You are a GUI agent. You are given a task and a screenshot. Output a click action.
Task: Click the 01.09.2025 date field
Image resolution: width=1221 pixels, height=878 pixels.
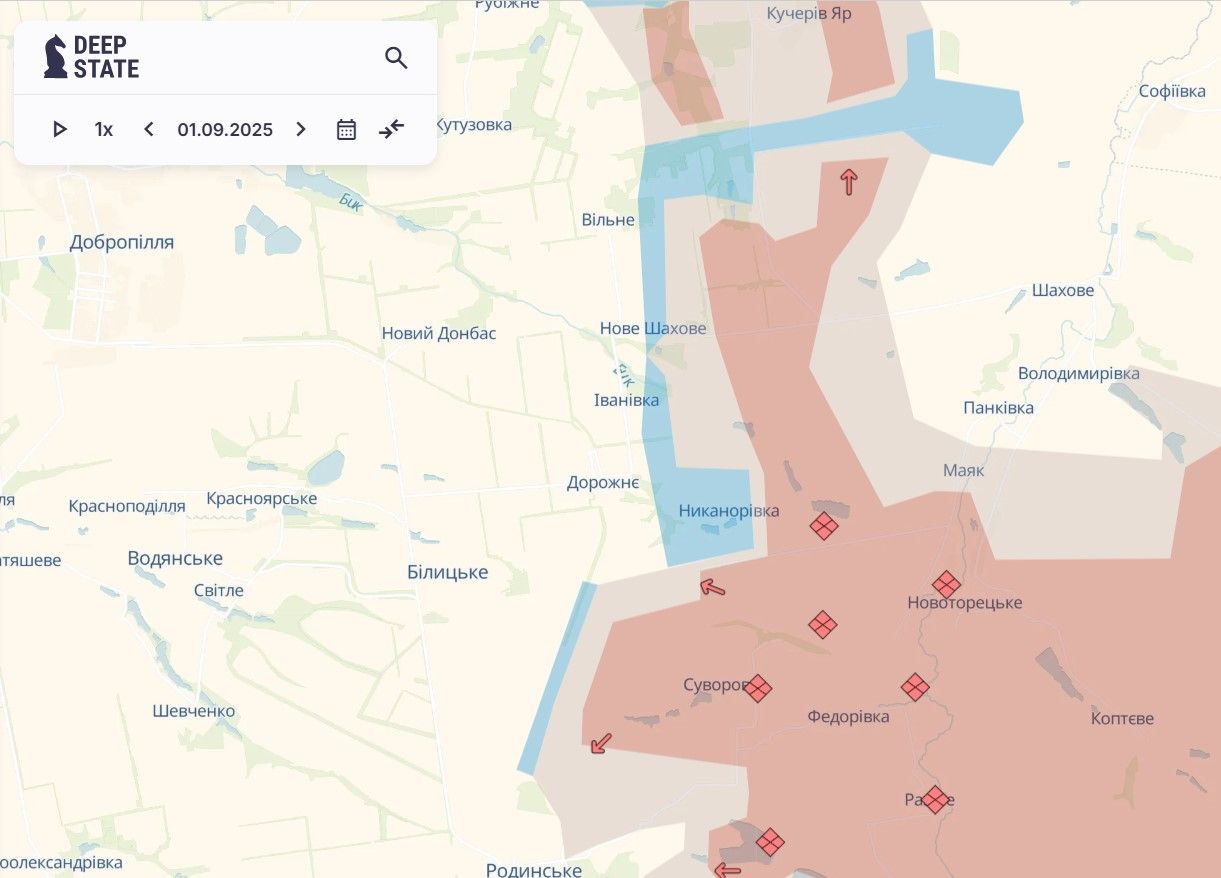pos(225,129)
